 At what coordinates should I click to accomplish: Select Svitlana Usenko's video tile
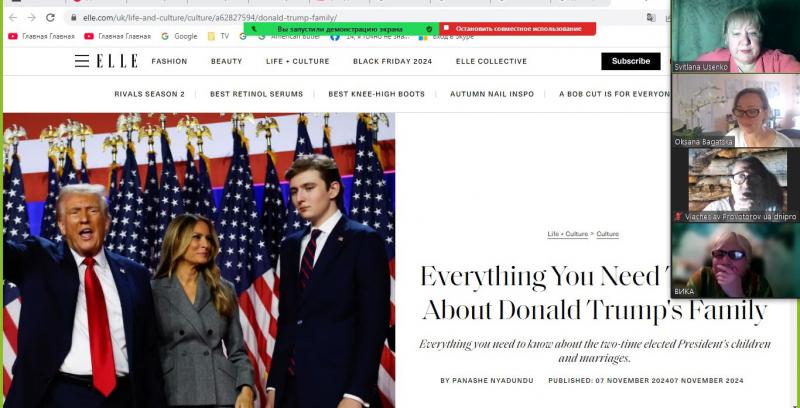[735, 36]
